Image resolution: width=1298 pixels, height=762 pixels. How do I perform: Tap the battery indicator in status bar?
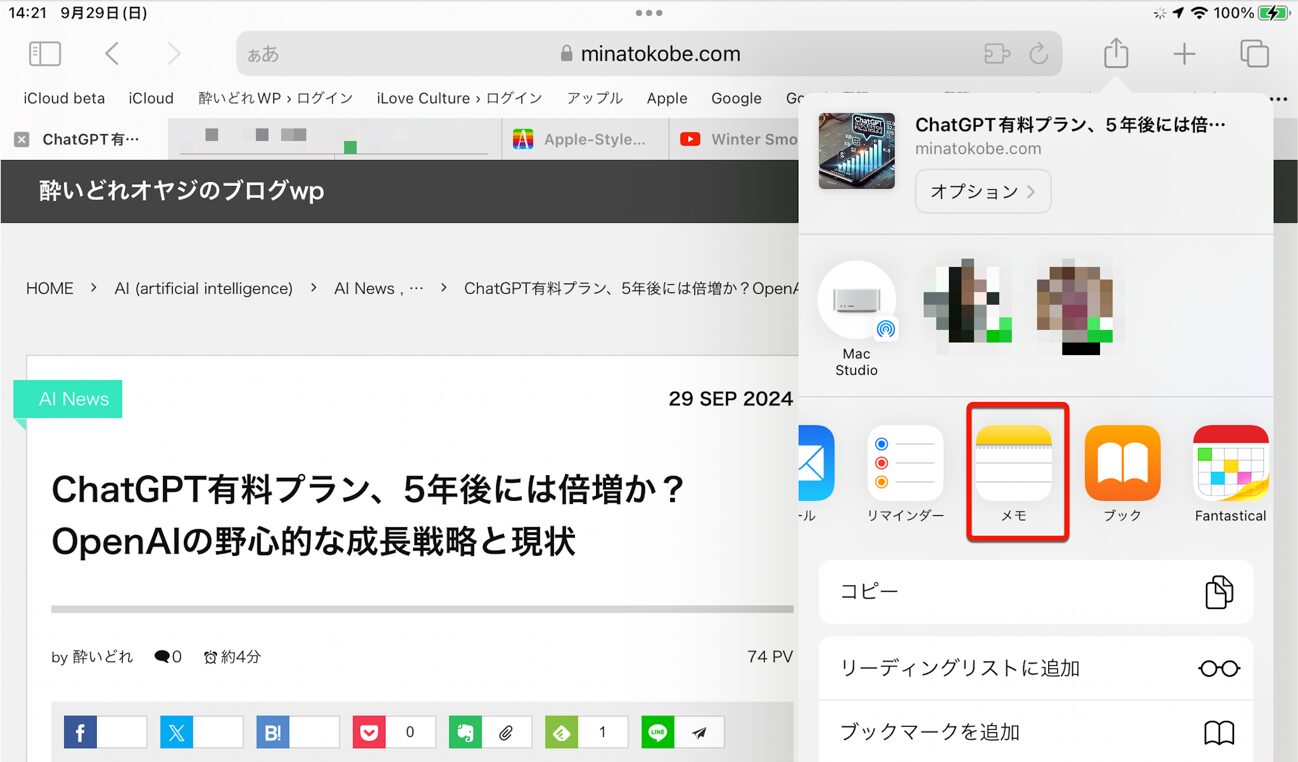[x=1273, y=13]
